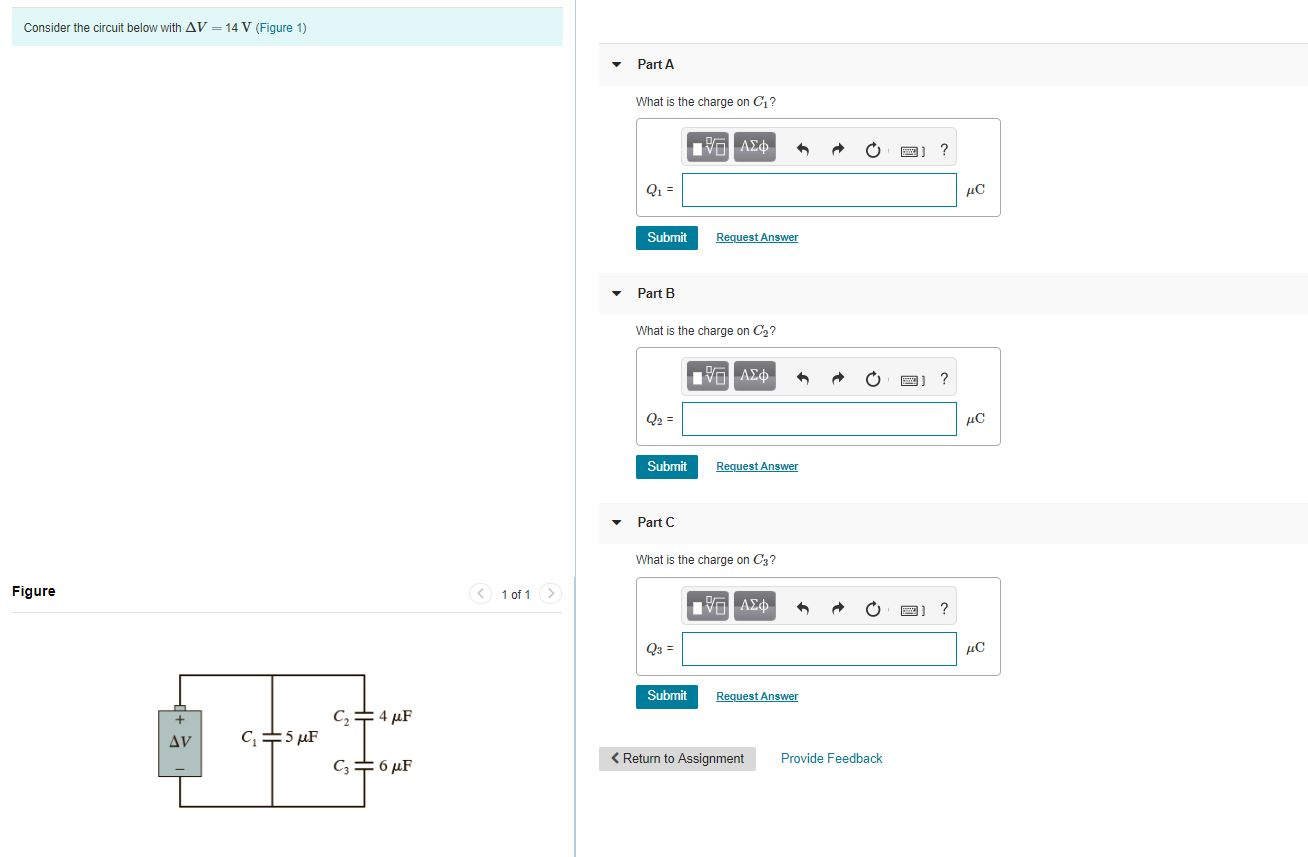Click the redo arrow in Part B toolbar
Image resolution: width=1308 pixels, height=857 pixels.
(x=839, y=379)
